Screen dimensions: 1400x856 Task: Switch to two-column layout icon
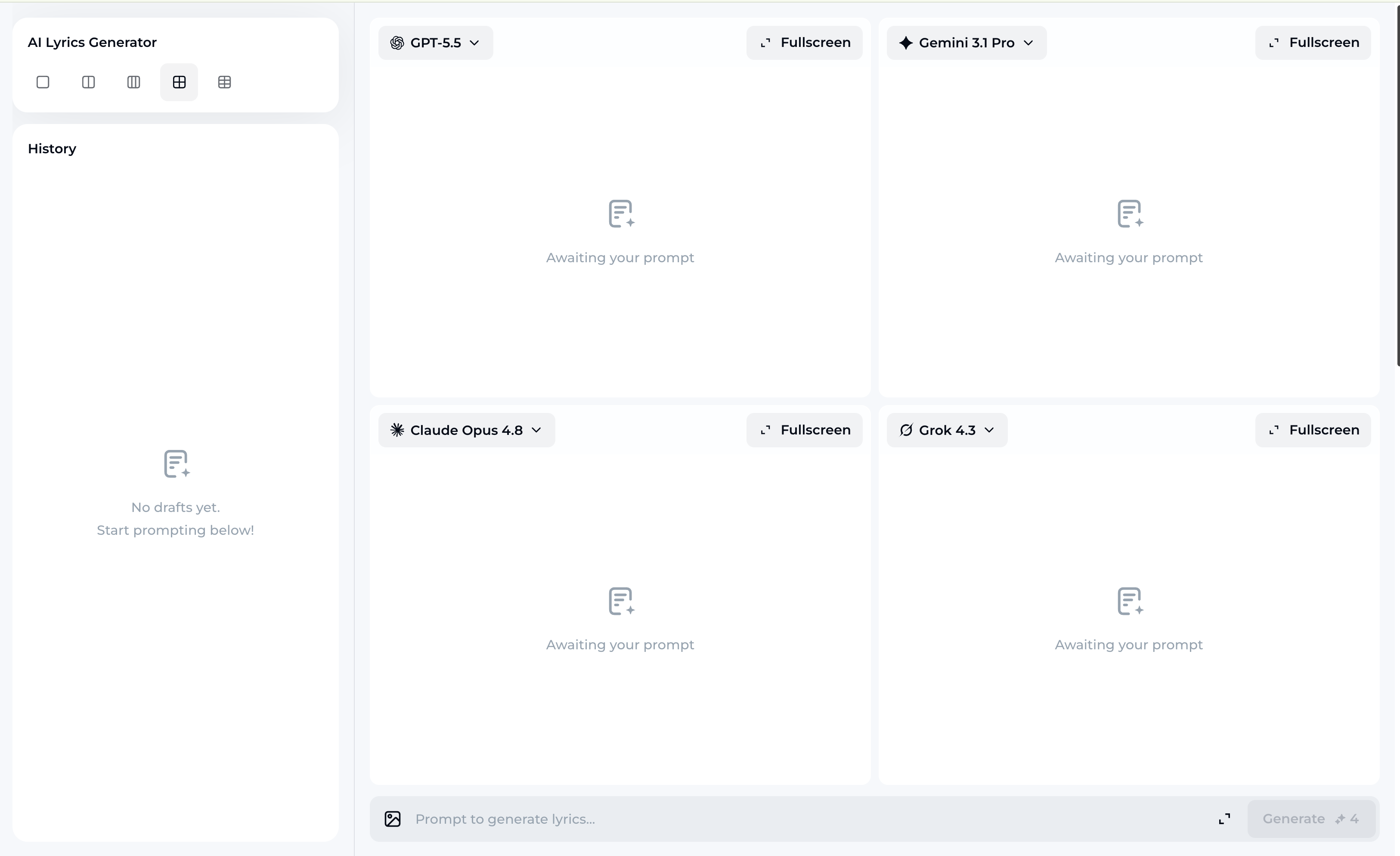coord(88,82)
